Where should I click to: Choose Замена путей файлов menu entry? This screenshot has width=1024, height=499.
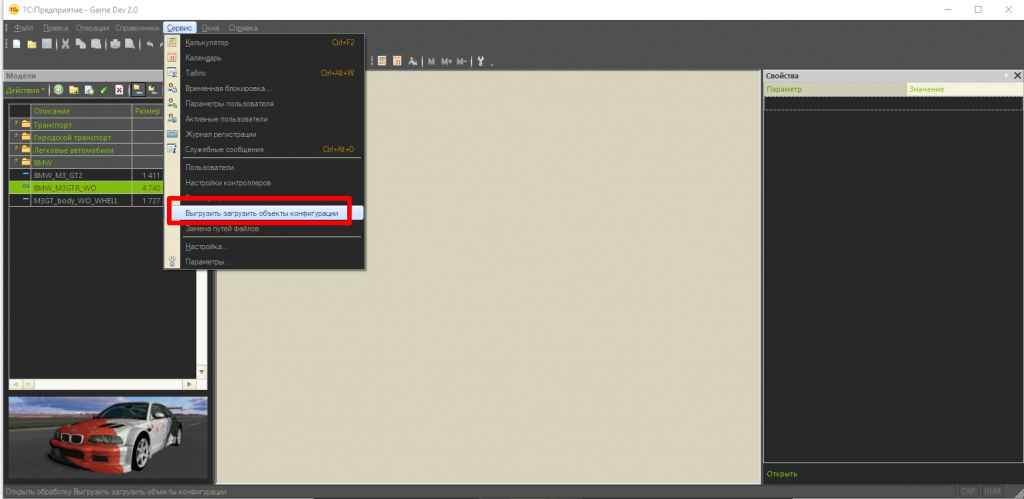point(264,229)
